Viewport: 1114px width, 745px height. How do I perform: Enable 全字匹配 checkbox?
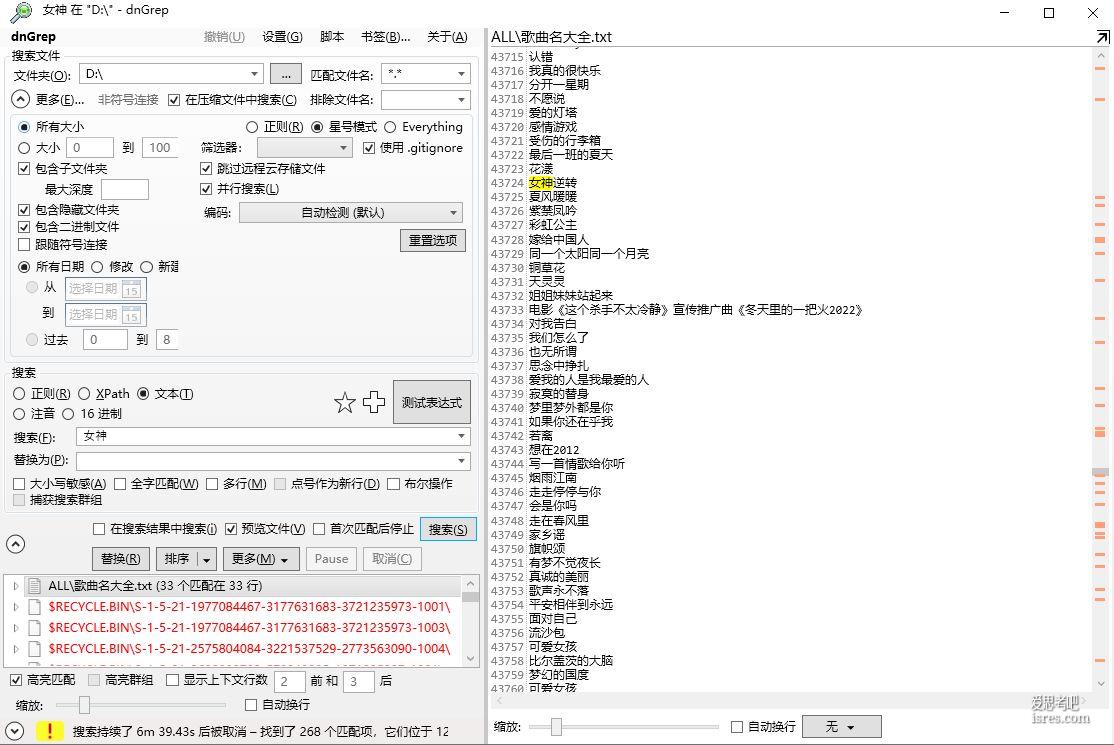[x=120, y=484]
